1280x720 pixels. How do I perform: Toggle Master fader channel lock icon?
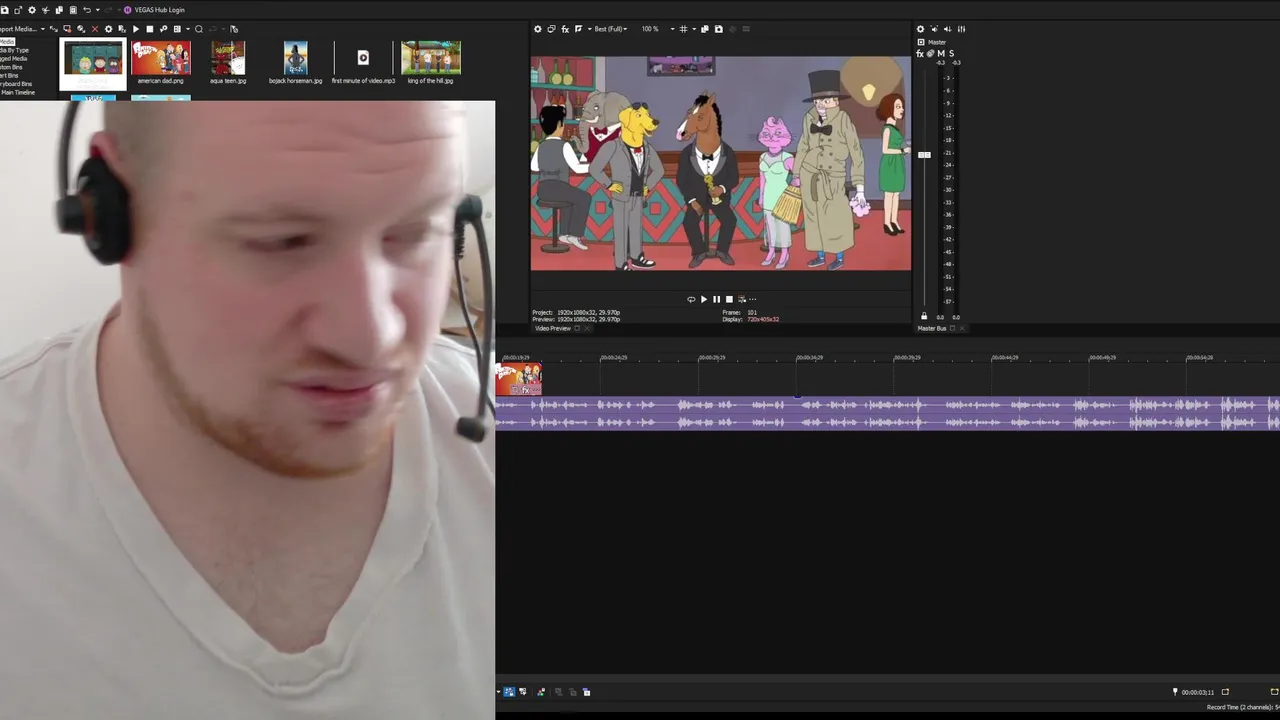(x=924, y=316)
